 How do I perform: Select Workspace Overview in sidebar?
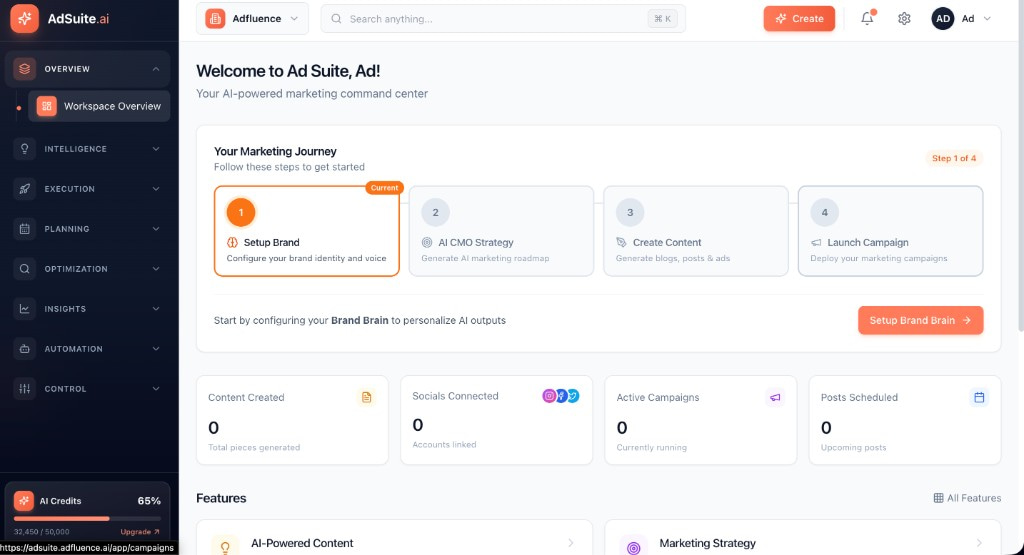click(99, 106)
